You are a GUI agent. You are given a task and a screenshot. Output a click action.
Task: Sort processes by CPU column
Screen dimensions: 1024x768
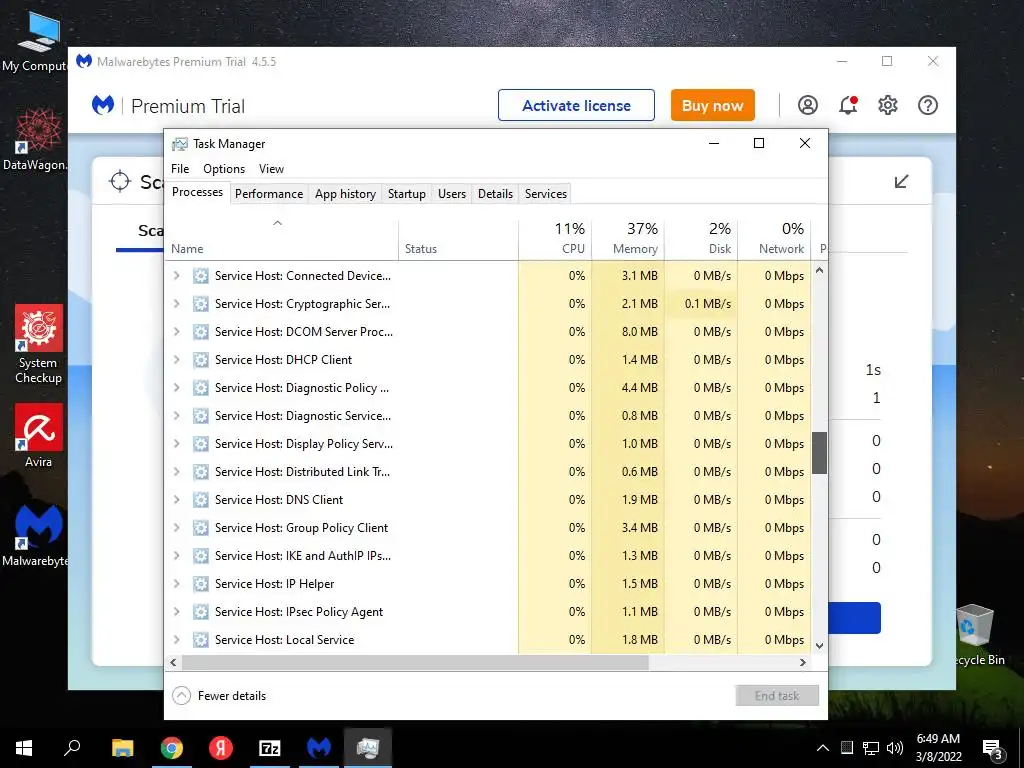555,240
